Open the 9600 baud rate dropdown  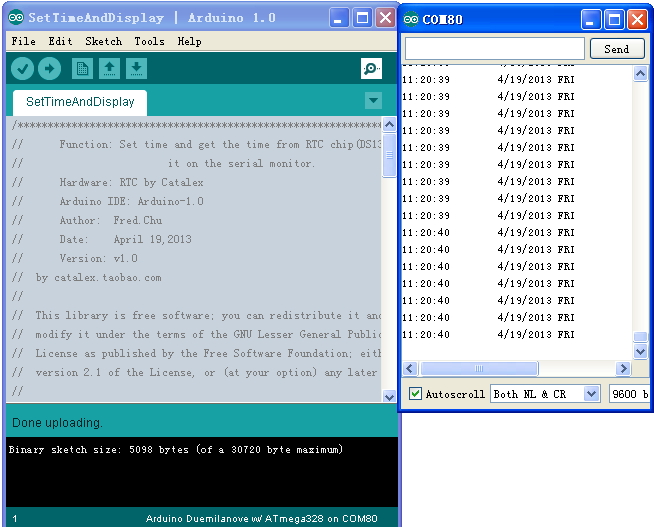630,394
